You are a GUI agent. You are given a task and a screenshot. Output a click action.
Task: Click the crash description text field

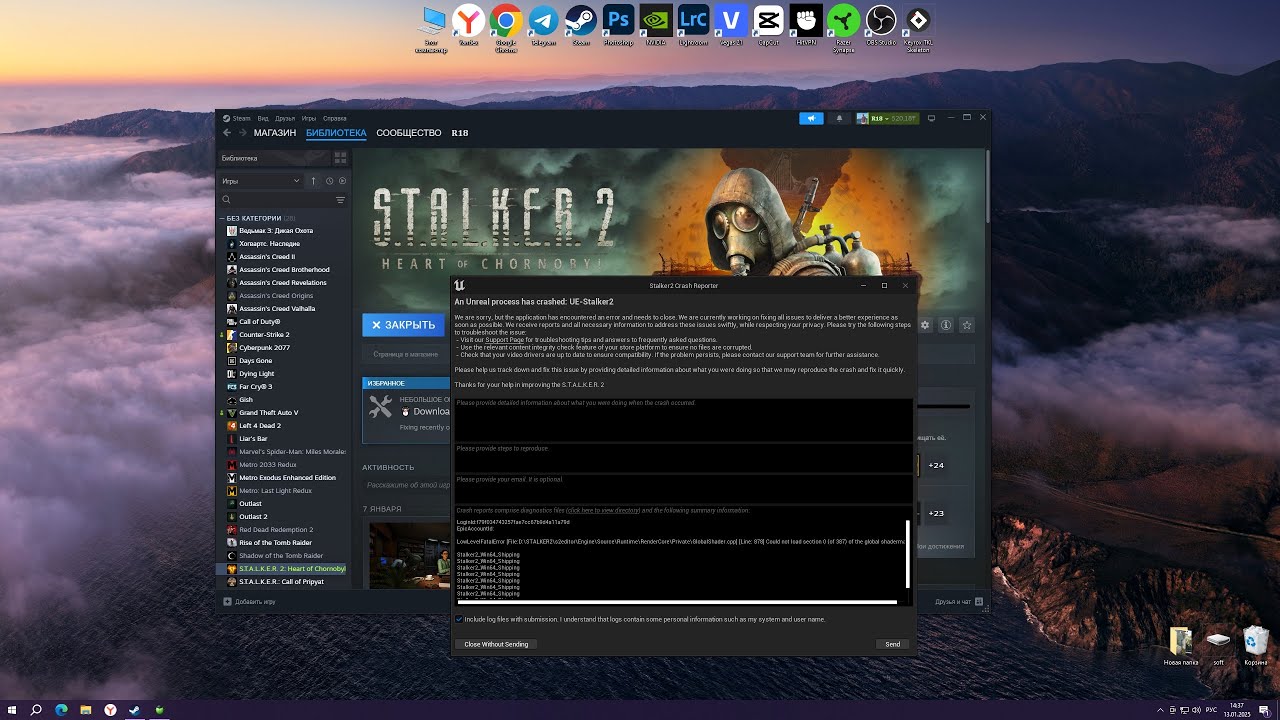tap(683, 420)
